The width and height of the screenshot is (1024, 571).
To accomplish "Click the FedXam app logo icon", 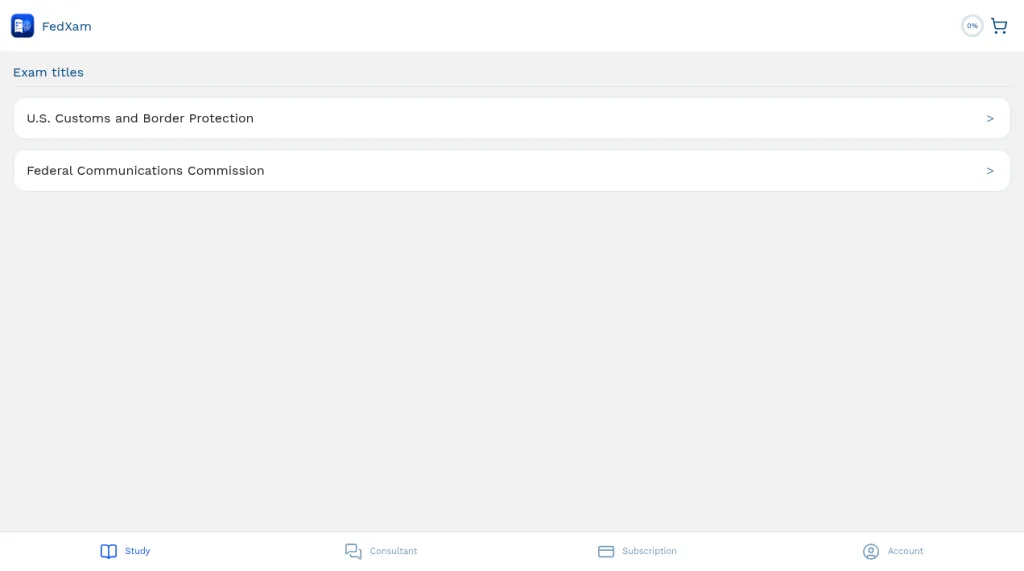I will (x=22, y=26).
